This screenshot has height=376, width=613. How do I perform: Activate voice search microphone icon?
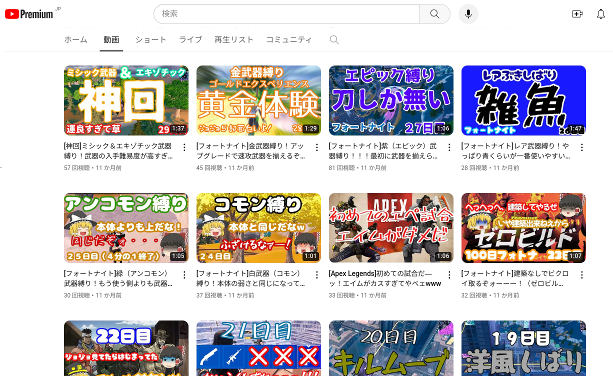(x=468, y=14)
